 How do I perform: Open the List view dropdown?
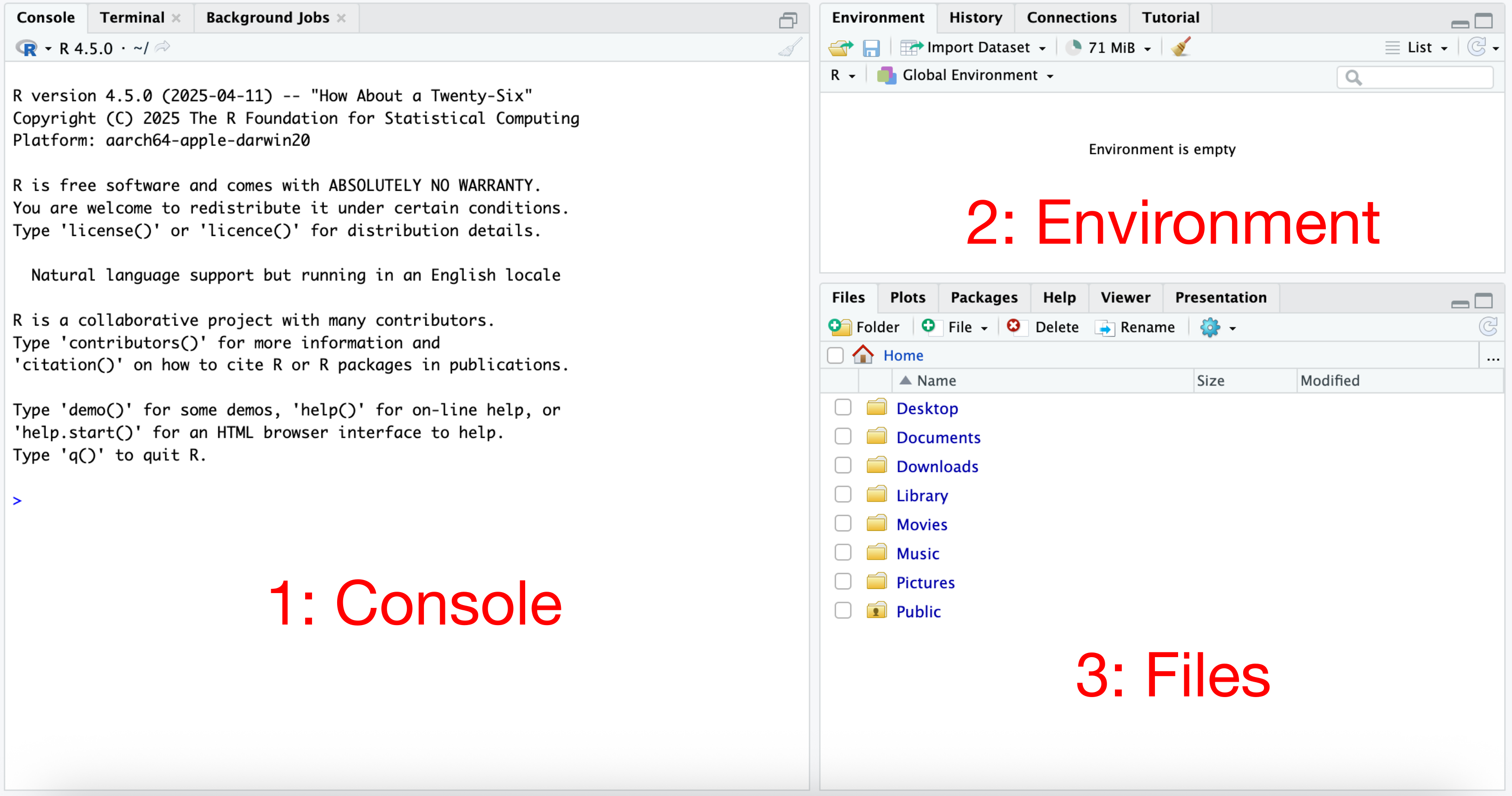[x=1445, y=49]
